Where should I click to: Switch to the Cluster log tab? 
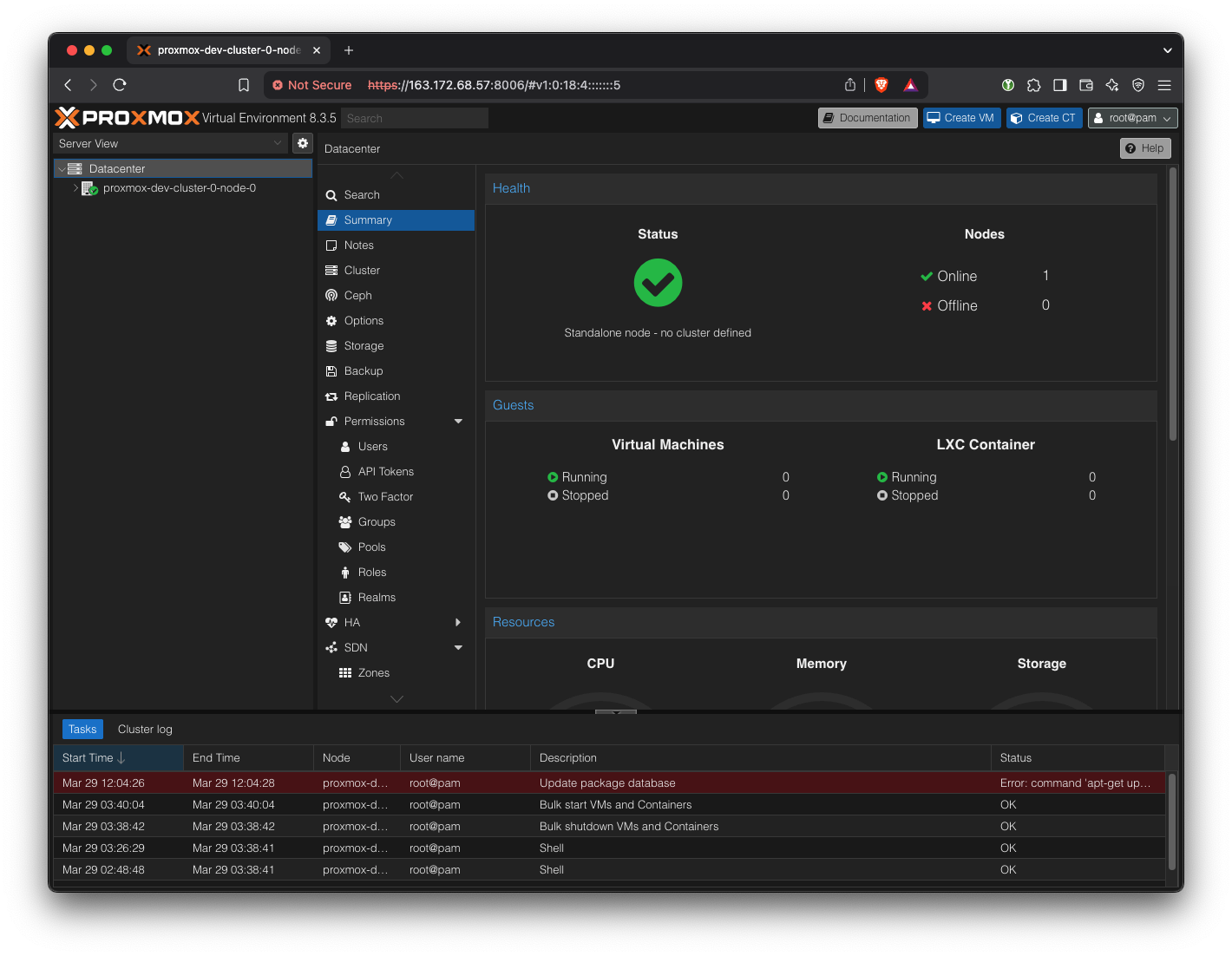tap(145, 730)
